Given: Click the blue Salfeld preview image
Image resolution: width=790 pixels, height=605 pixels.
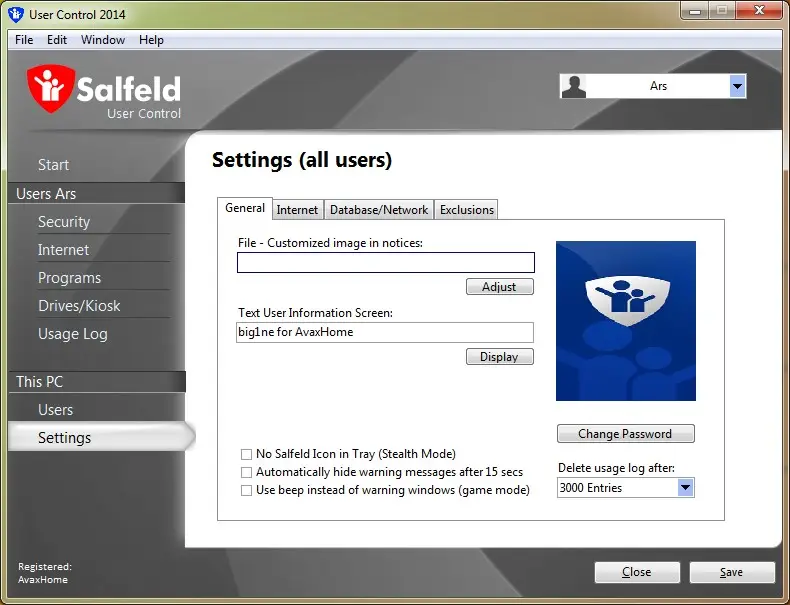Looking at the screenshot, I should point(626,321).
